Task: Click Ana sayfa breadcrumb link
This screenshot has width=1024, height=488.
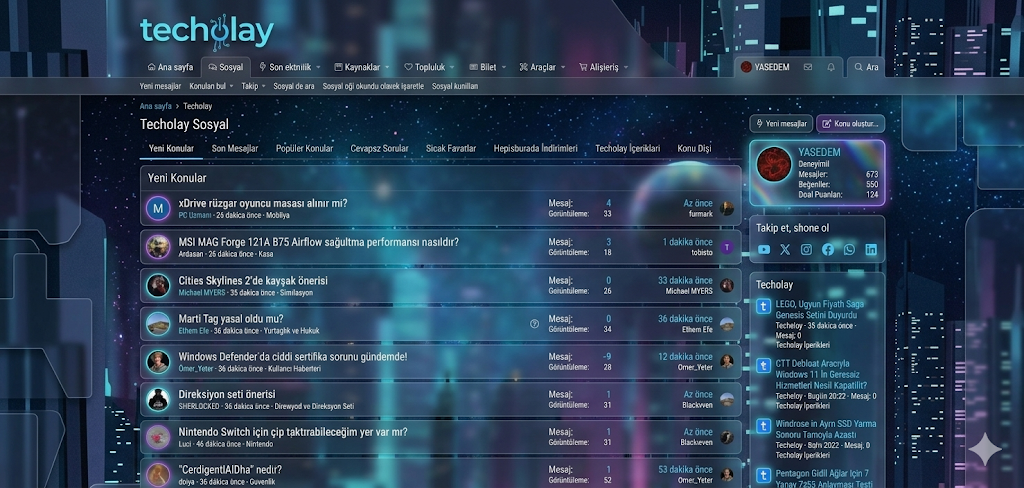Action: click(155, 106)
